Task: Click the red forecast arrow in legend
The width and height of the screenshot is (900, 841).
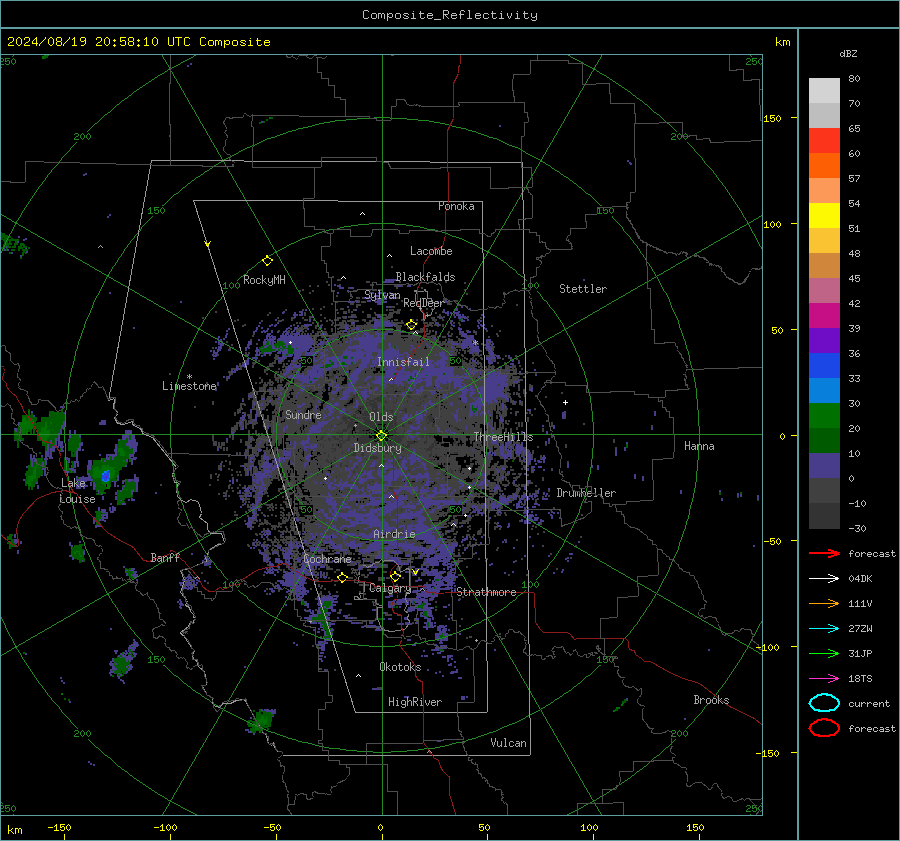Action: click(824, 553)
